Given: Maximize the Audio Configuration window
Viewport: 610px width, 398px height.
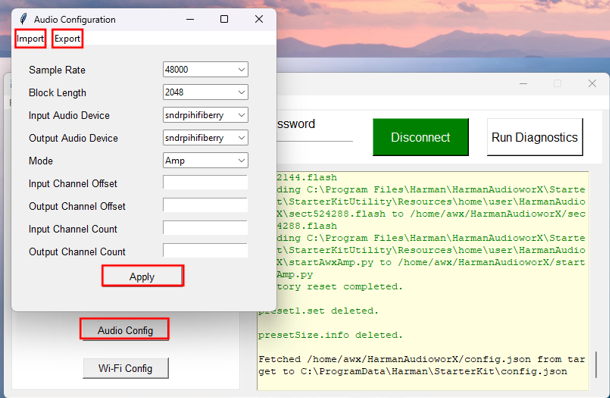Looking at the screenshot, I should pos(224,19).
